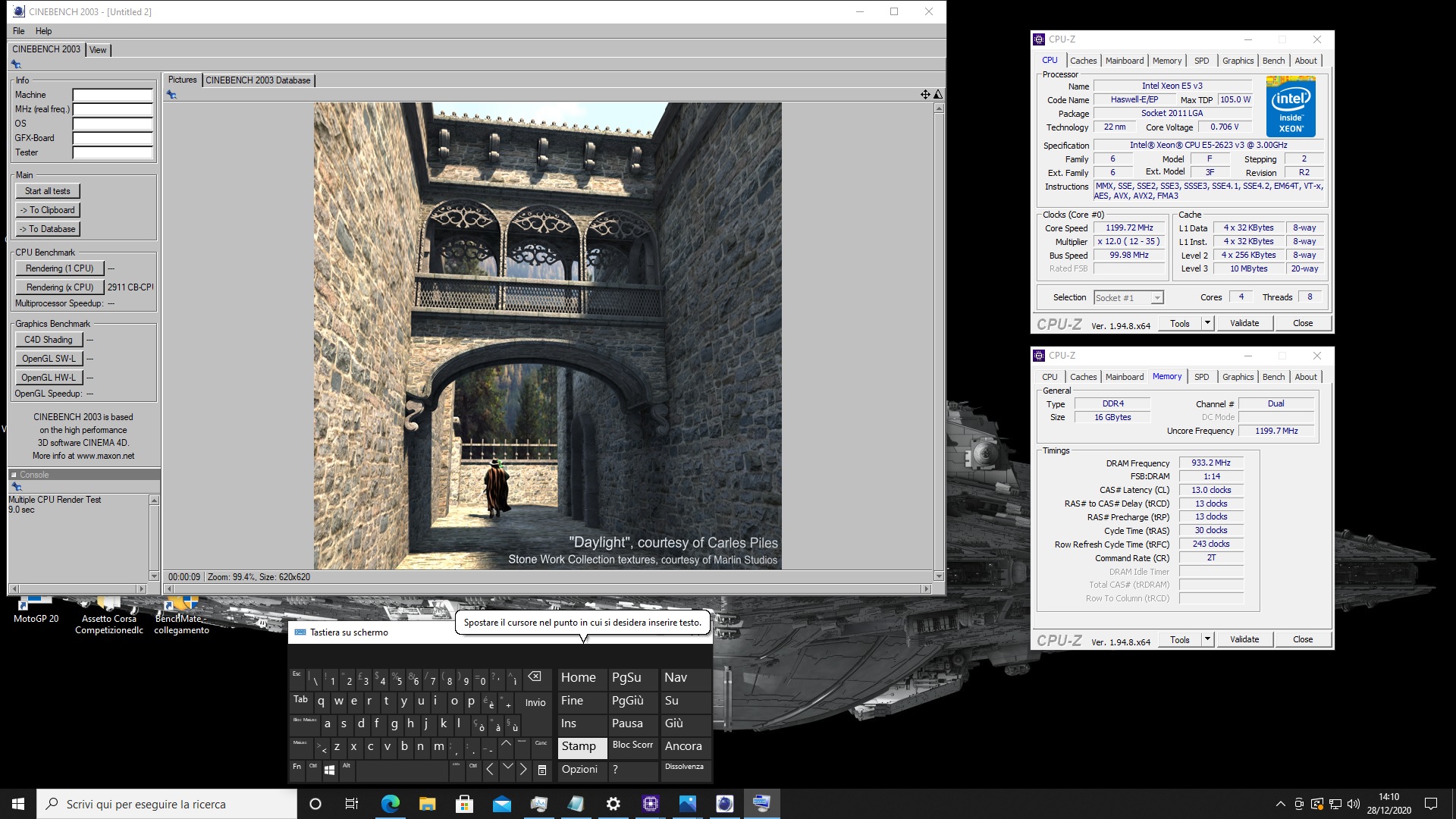Click the Backspace key on the on-screen keyboard
The height and width of the screenshot is (819, 1456).
(x=535, y=677)
